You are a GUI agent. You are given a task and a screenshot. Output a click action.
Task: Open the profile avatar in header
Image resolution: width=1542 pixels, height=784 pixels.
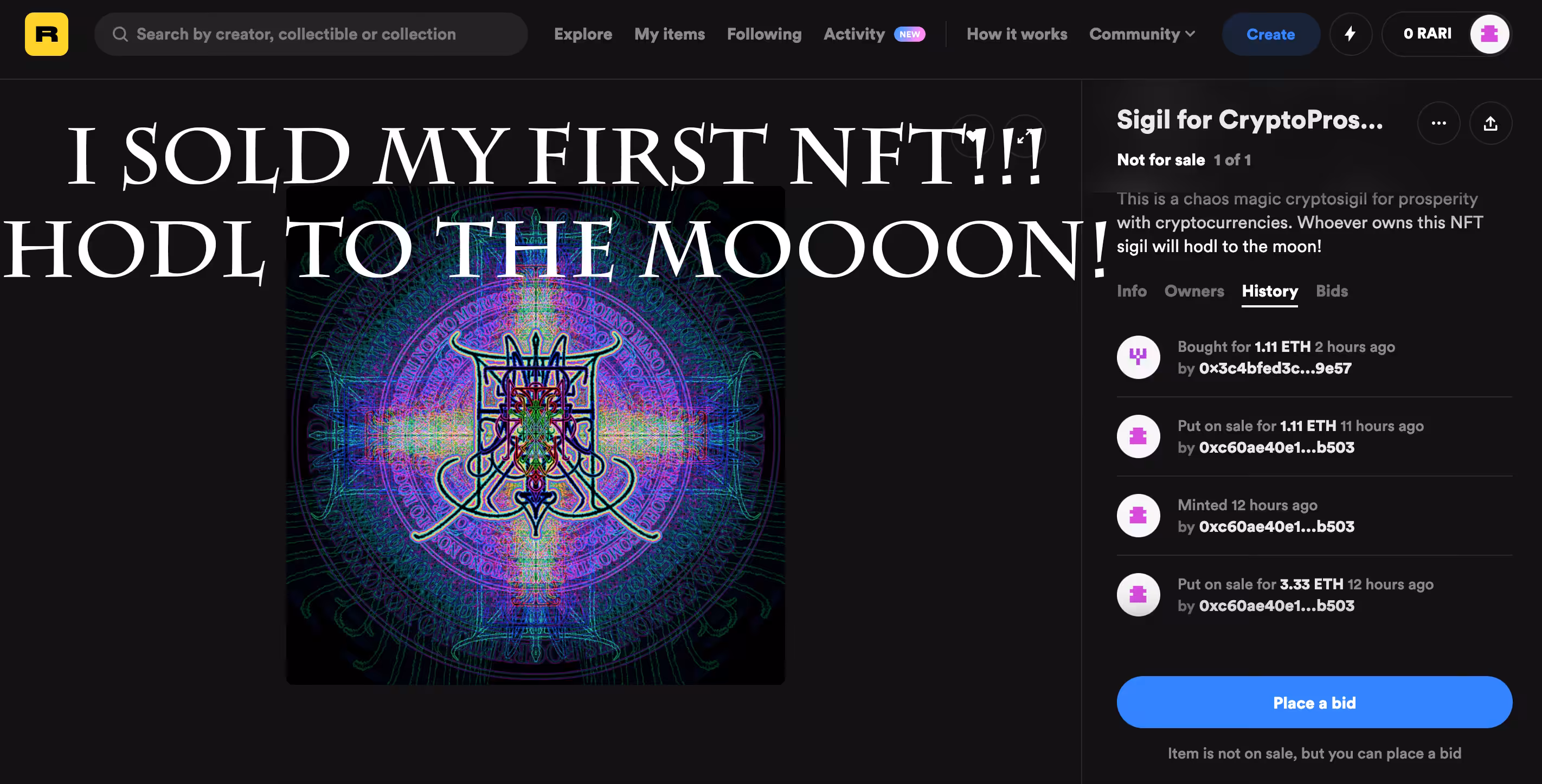pos(1489,34)
